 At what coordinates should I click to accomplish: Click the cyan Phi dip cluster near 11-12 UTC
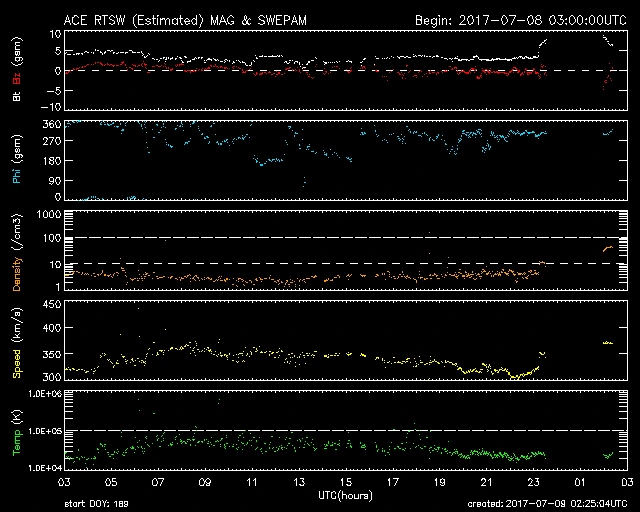[268, 160]
